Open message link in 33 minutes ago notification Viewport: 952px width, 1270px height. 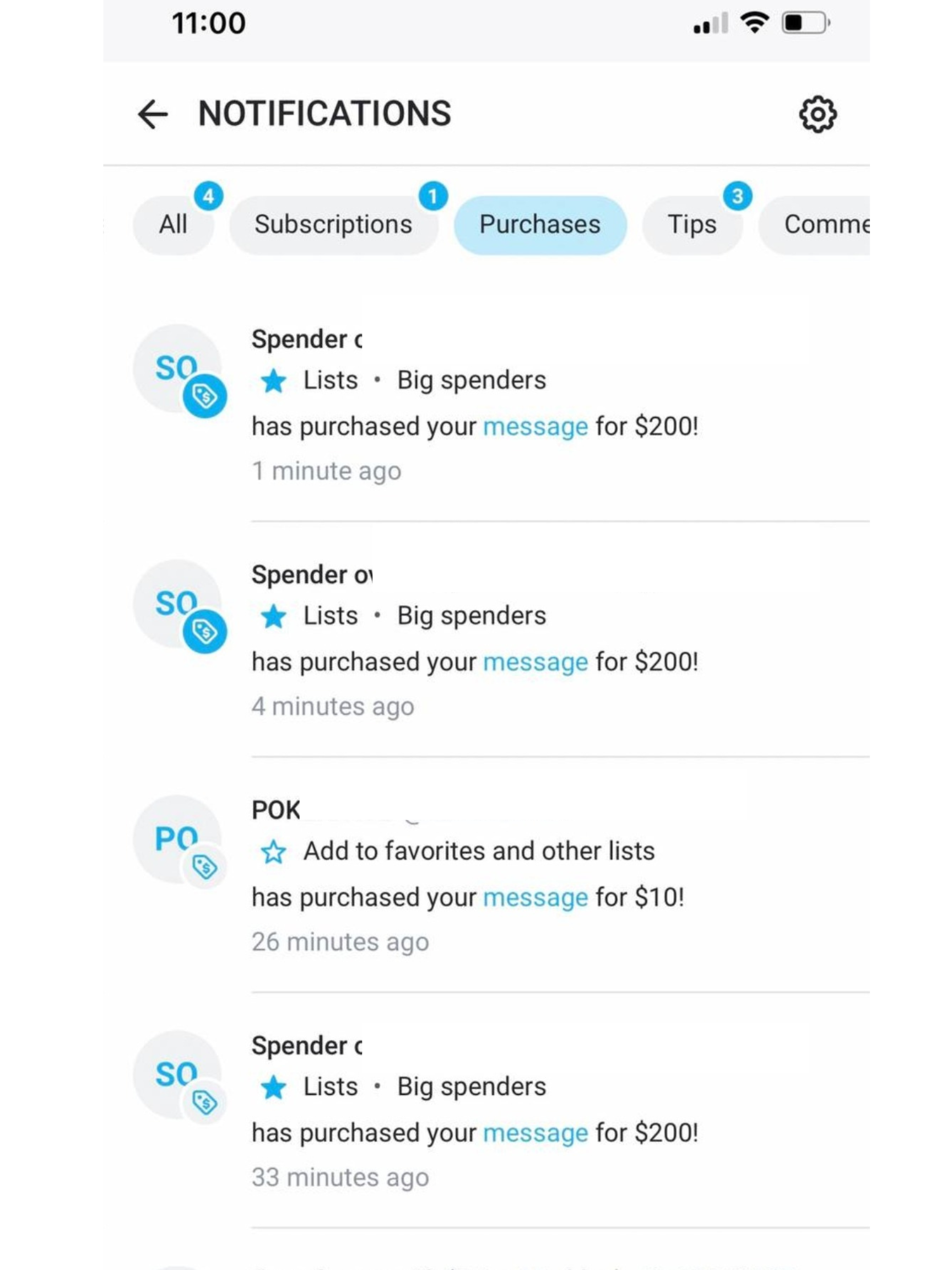[535, 1133]
